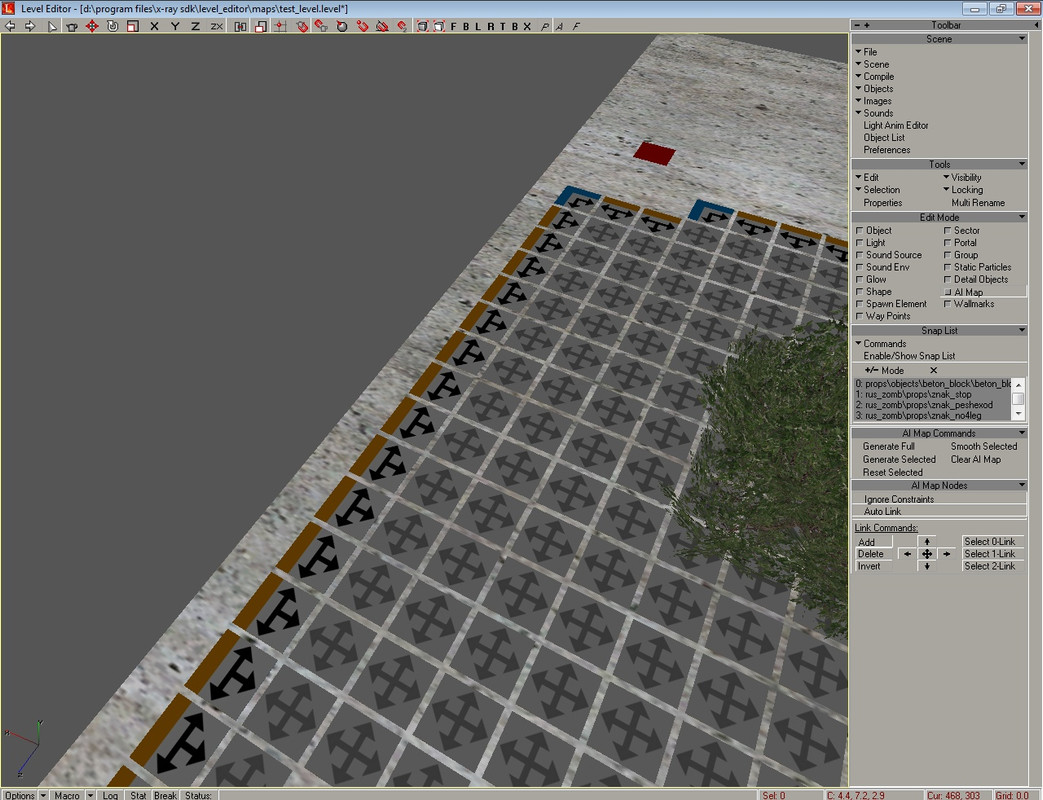Toggle the non-uniform scale icon
This screenshot has width=1043, height=800.
click(240, 26)
